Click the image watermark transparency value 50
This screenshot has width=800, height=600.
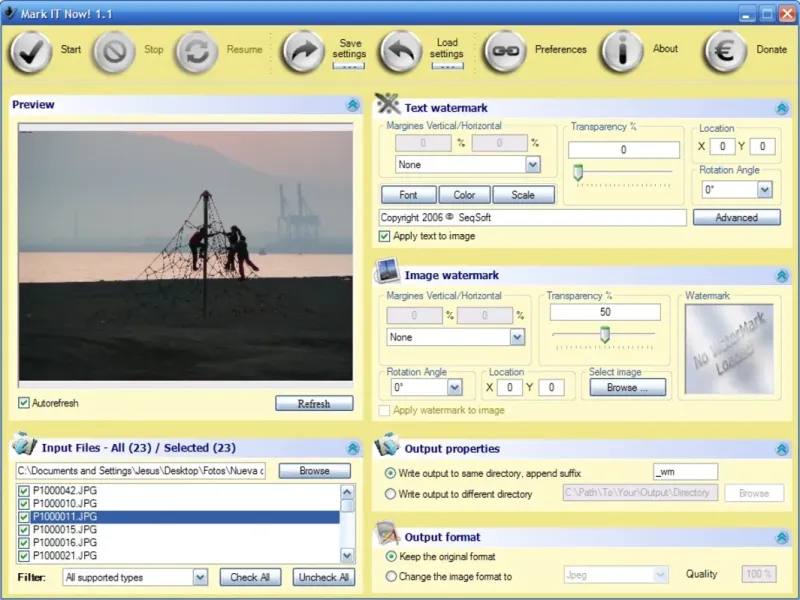tap(605, 312)
